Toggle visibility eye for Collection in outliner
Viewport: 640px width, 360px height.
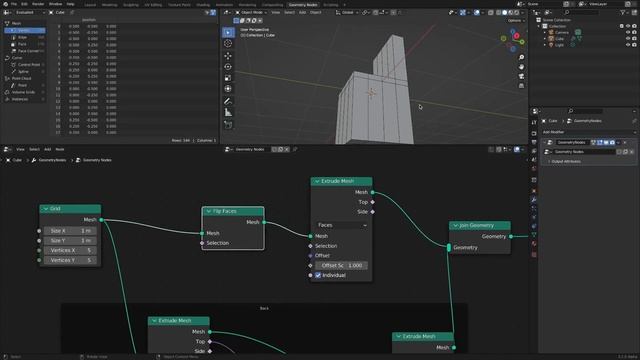click(628, 26)
